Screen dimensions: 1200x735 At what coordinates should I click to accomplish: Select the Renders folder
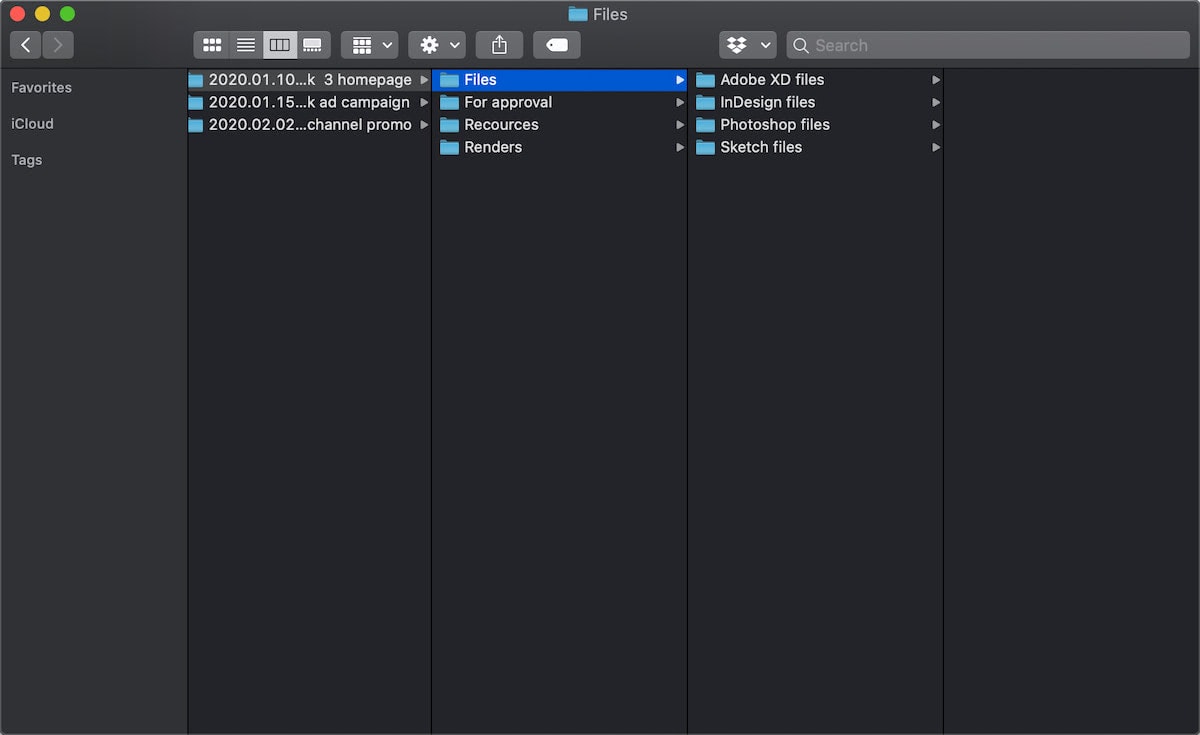click(x=560, y=147)
